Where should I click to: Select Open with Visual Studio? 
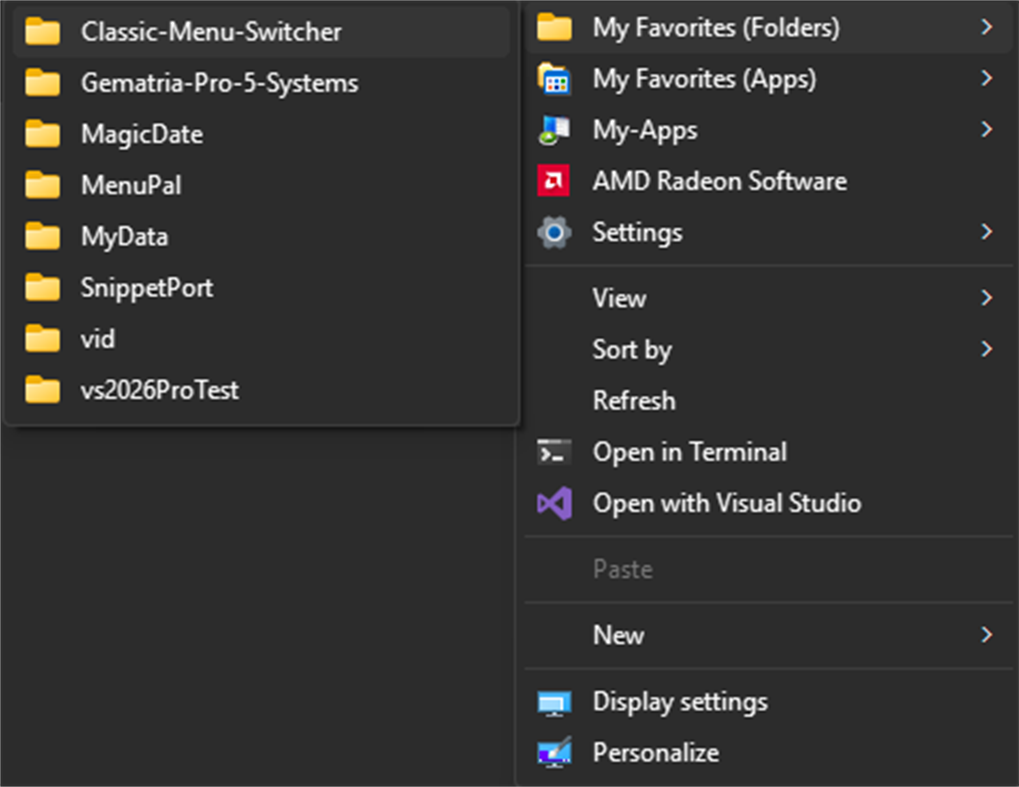coord(768,503)
